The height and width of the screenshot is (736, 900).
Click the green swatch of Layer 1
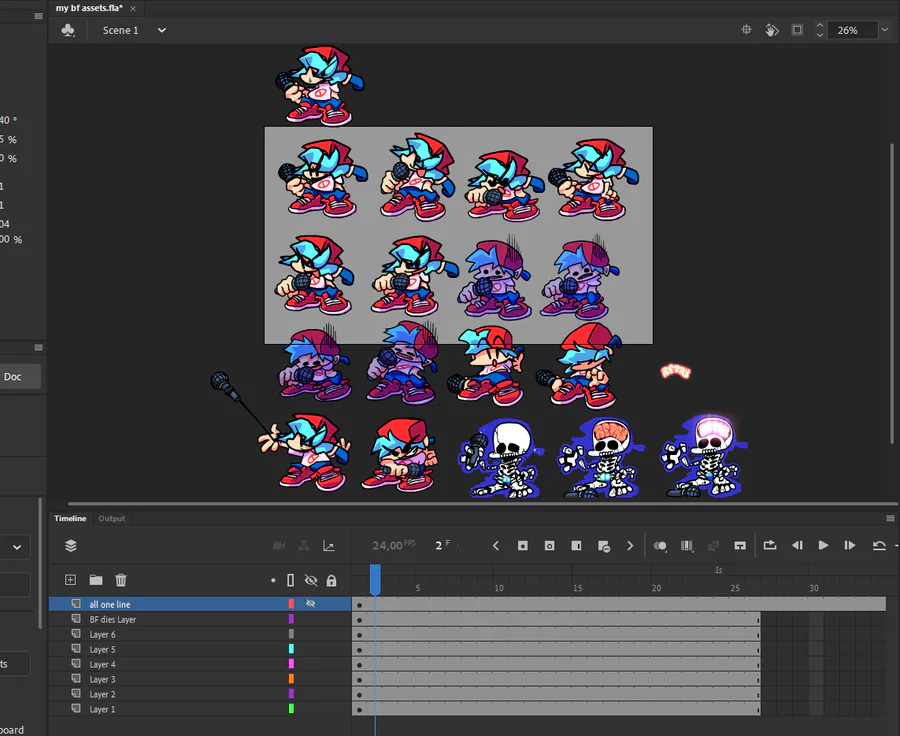pyautogui.click(x=291, y=708)
